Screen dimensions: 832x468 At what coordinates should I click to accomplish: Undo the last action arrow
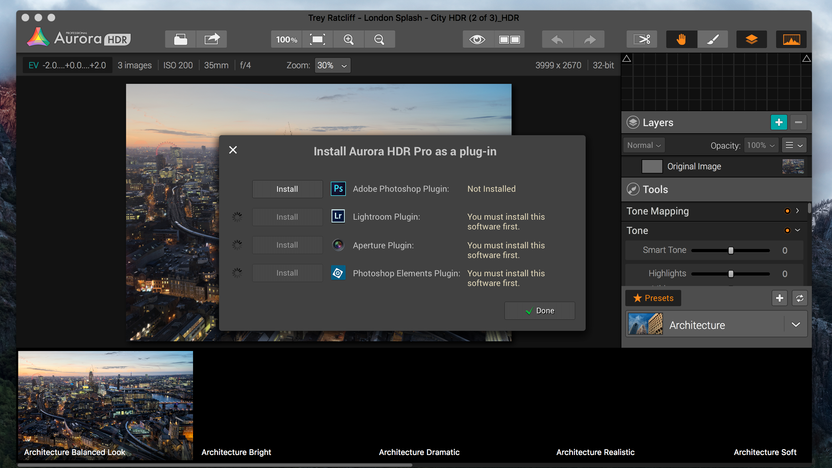[x=557, y=39]
